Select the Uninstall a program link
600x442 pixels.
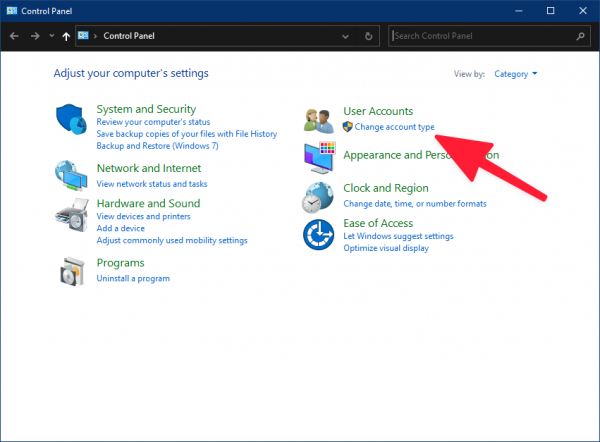tap(133, 279)
